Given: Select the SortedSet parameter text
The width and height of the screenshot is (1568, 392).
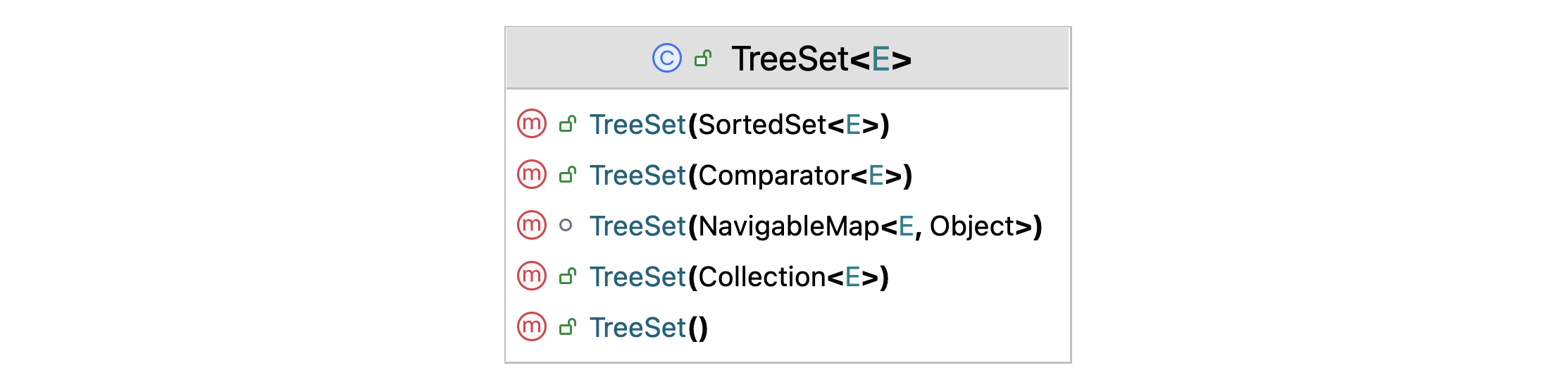Looking at the screenshot, I should pos(762,125).
